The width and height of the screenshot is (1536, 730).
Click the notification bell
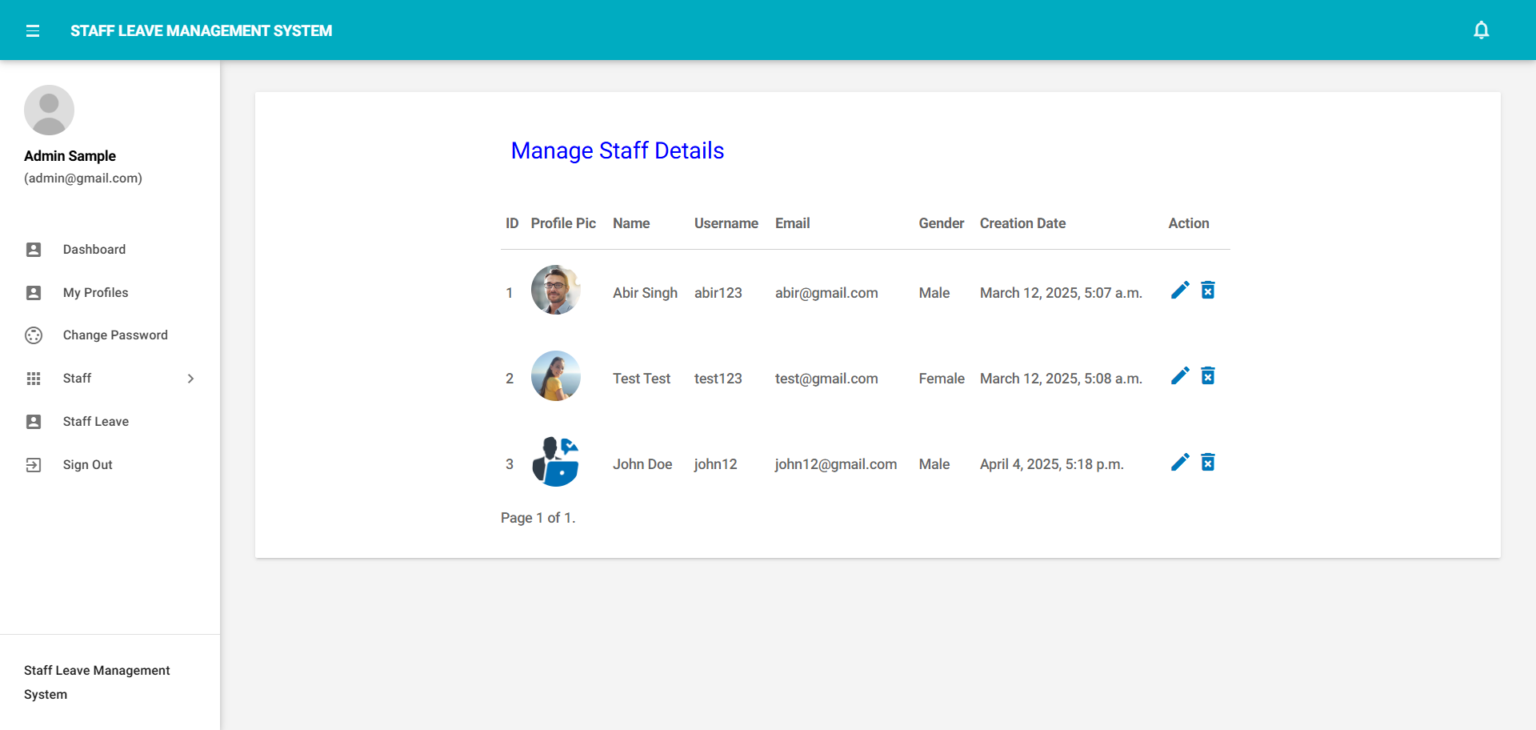click(1481, 29)
